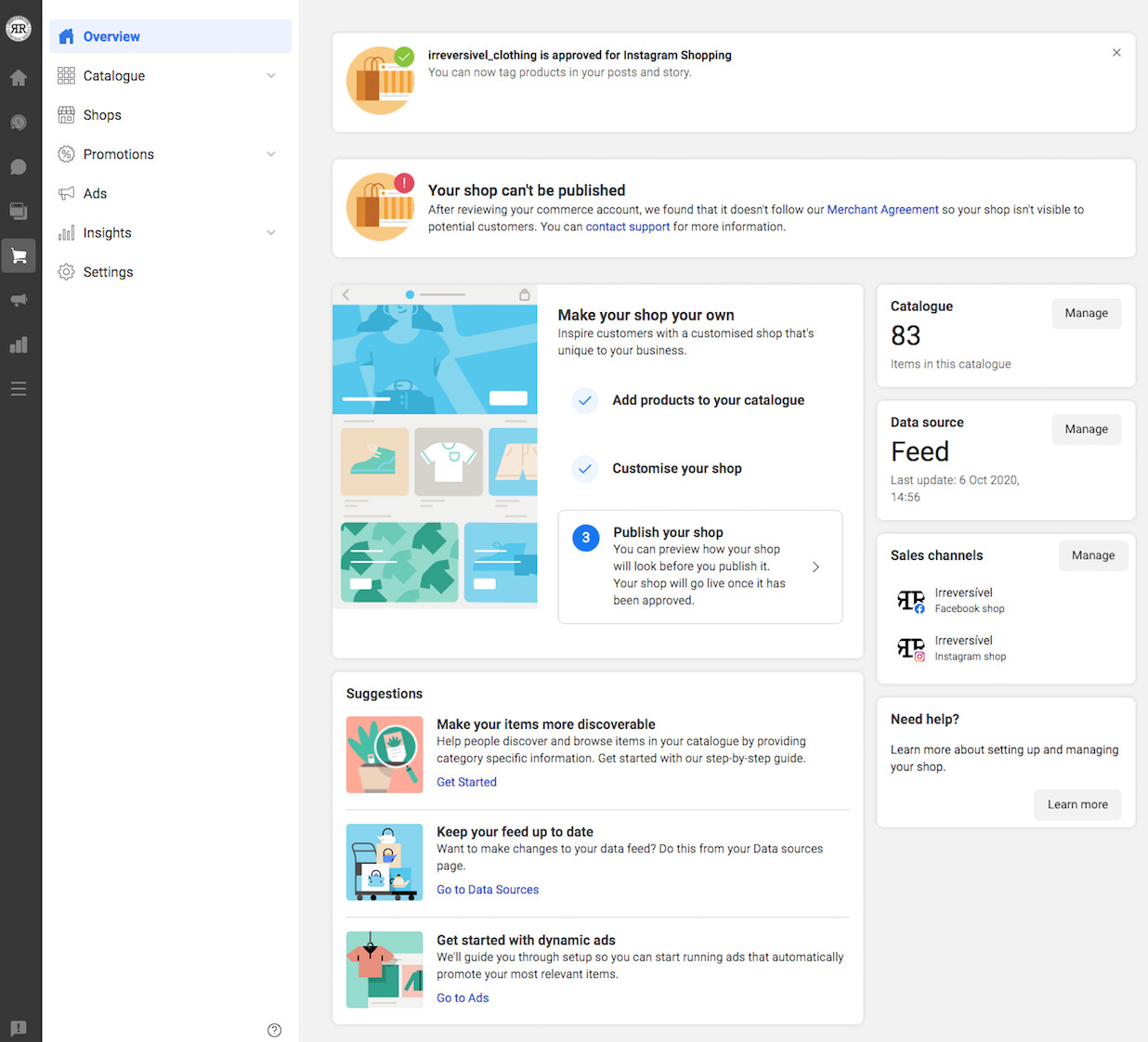Open the Ads megaphone icon in dark sidebar
The image size is (1148, 1042).
coord(19,300)
